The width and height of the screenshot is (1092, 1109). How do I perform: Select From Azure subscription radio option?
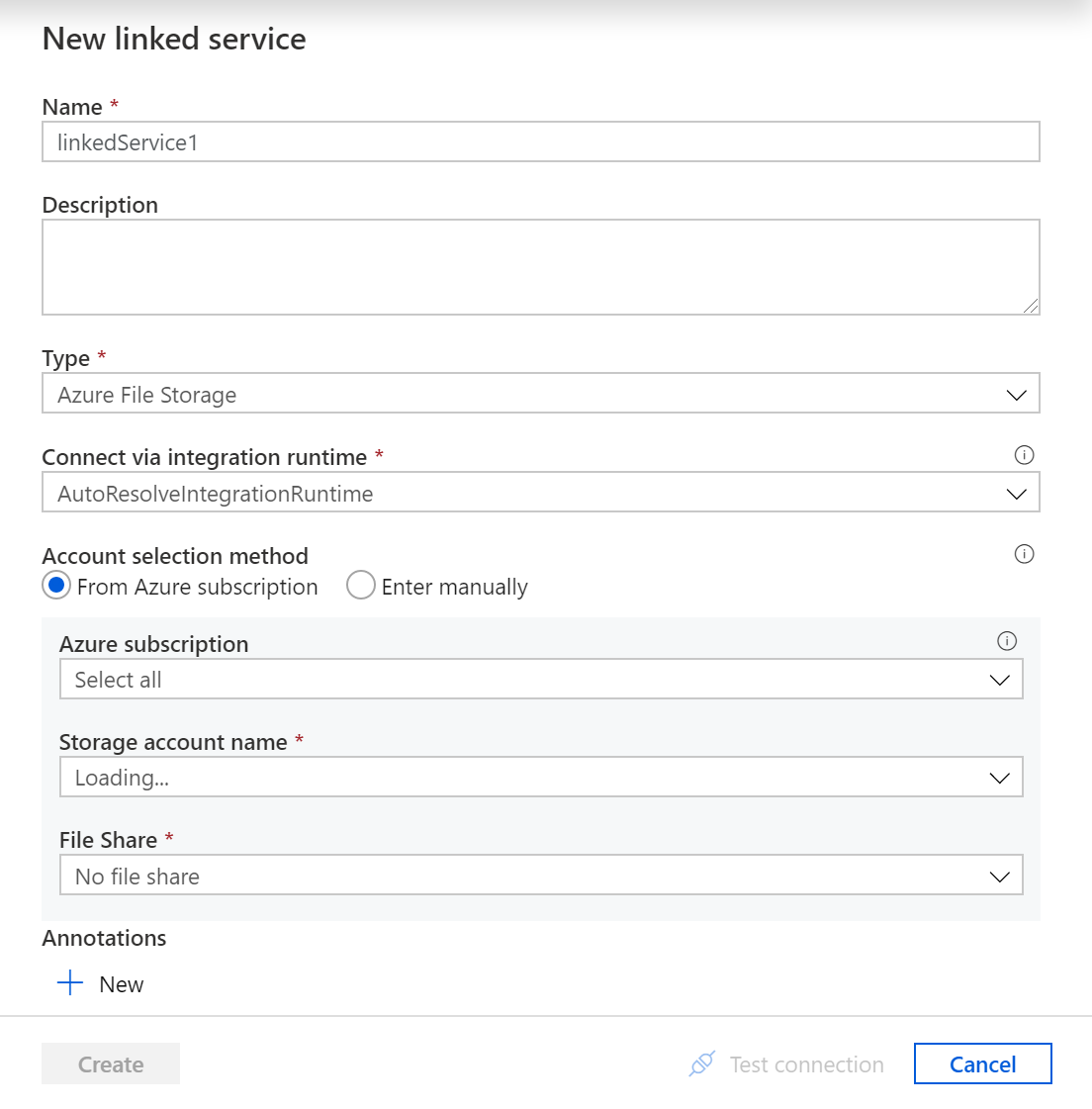(x=56, y=586)
